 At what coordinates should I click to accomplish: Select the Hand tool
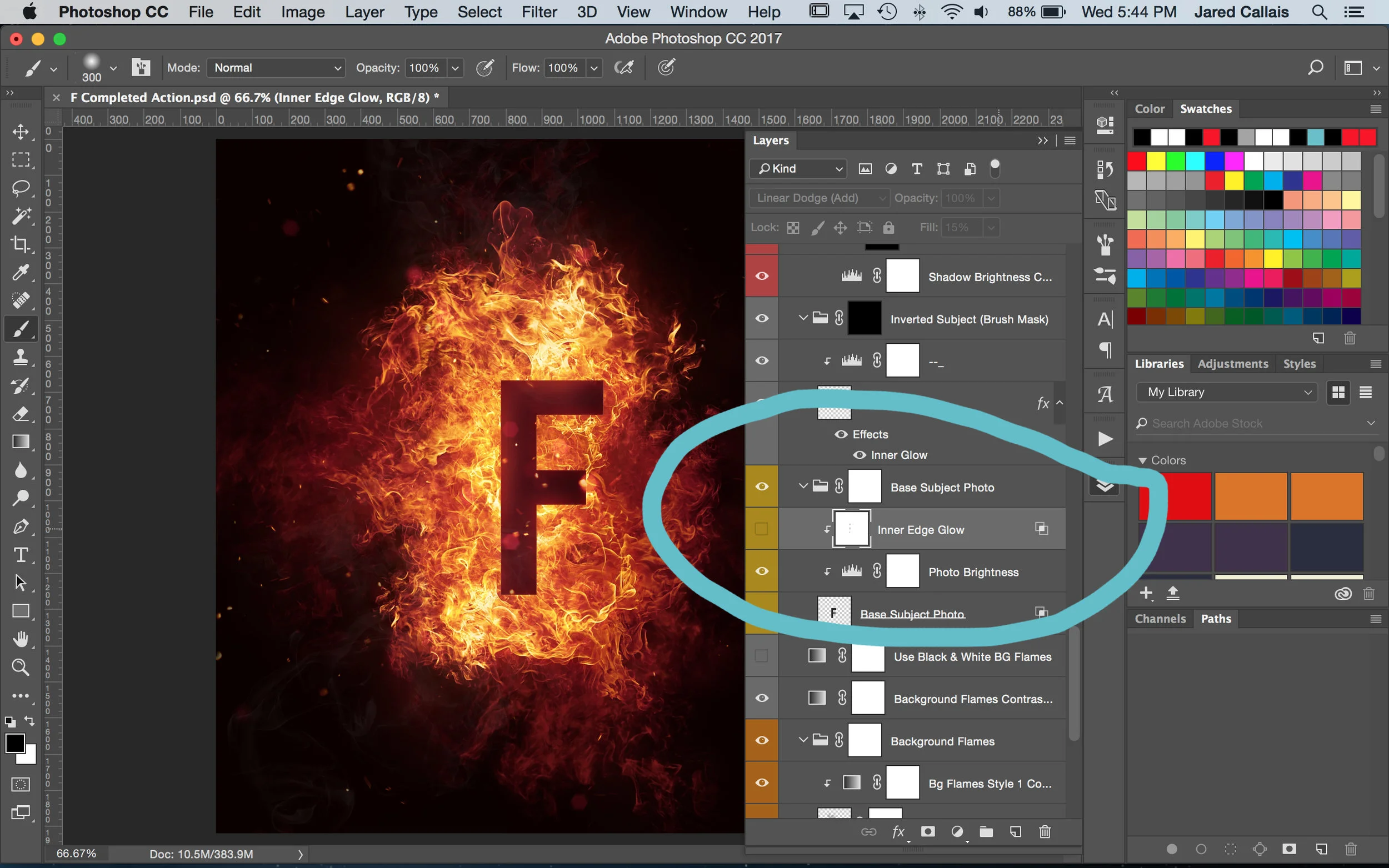point(21,639)
